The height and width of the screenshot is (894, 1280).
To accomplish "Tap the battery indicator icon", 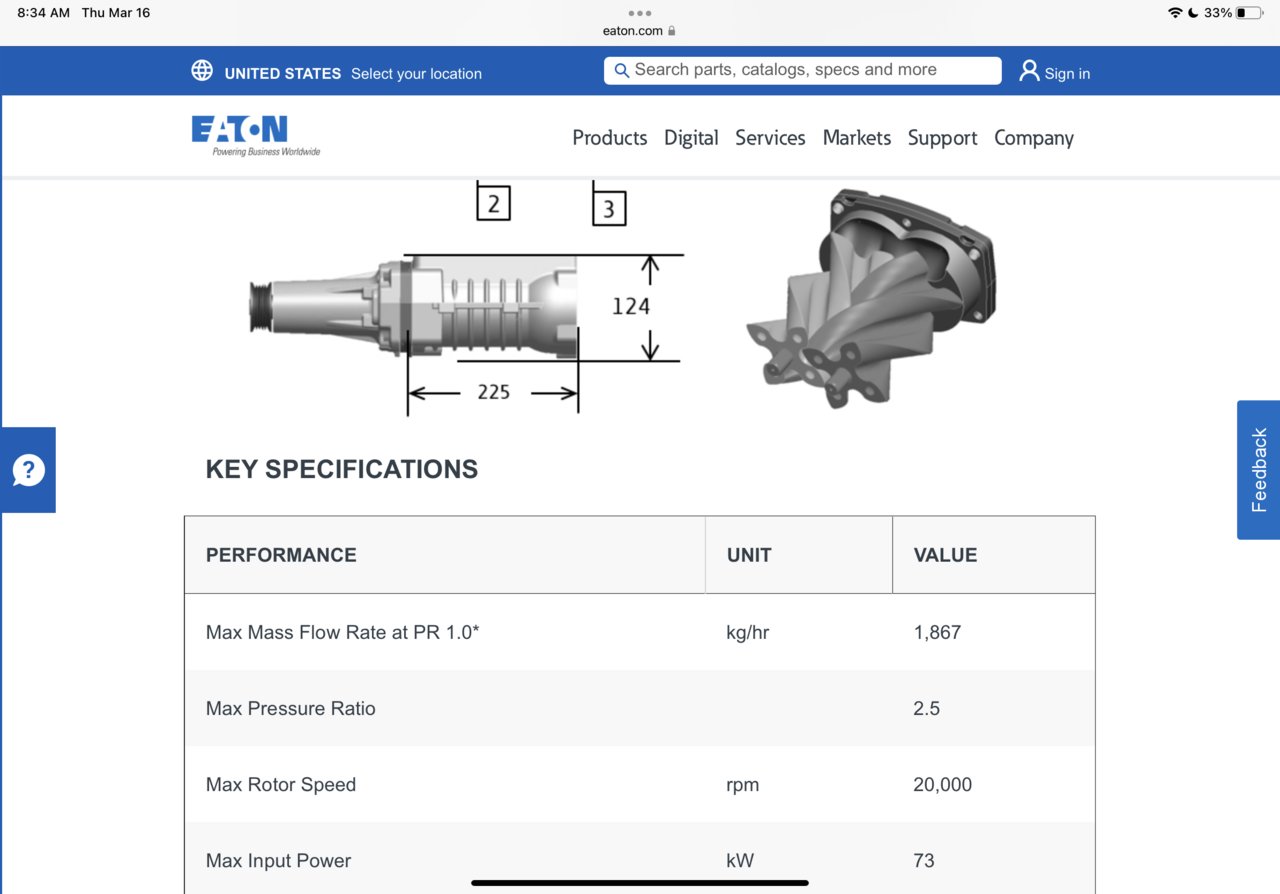I will tap(1250, 13).
